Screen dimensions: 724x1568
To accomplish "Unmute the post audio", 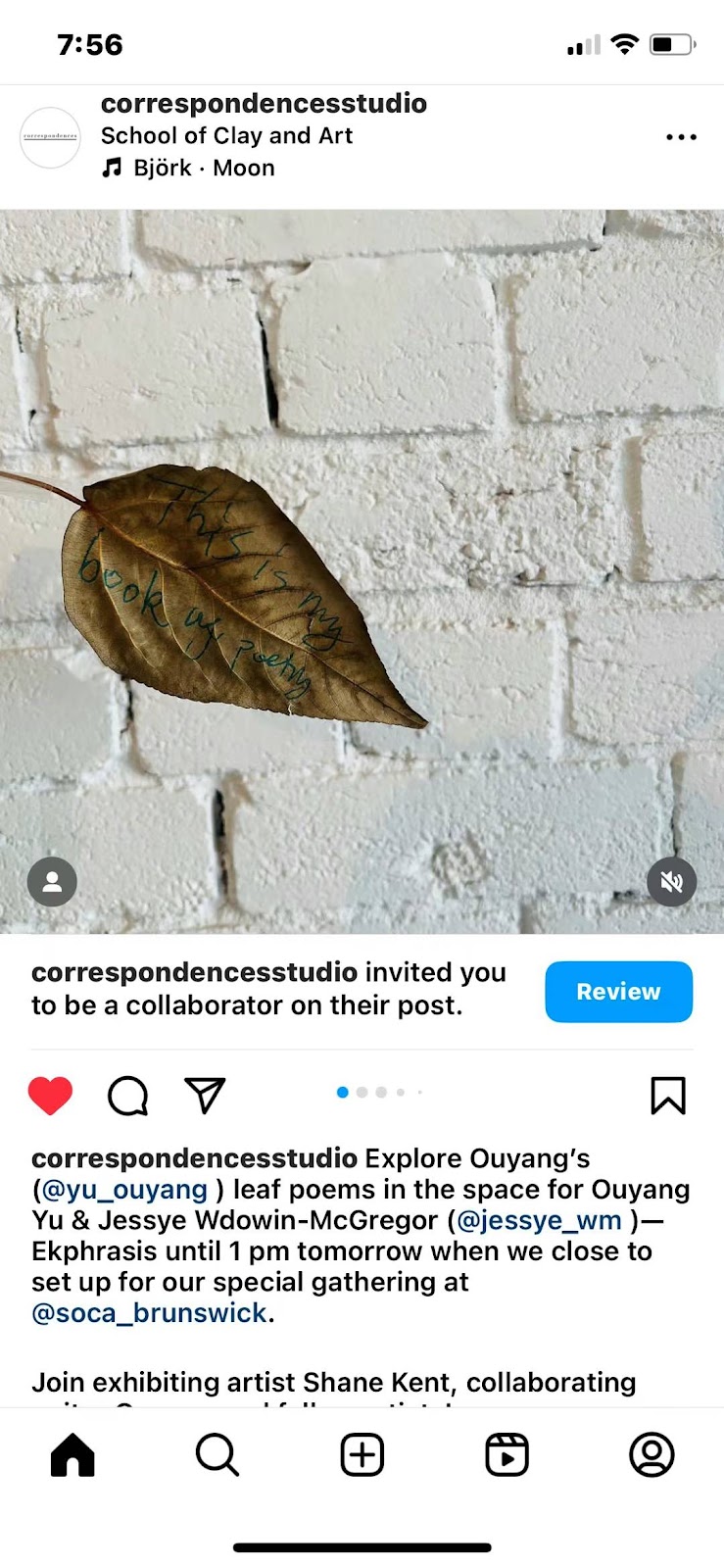I will click(671, 882).
